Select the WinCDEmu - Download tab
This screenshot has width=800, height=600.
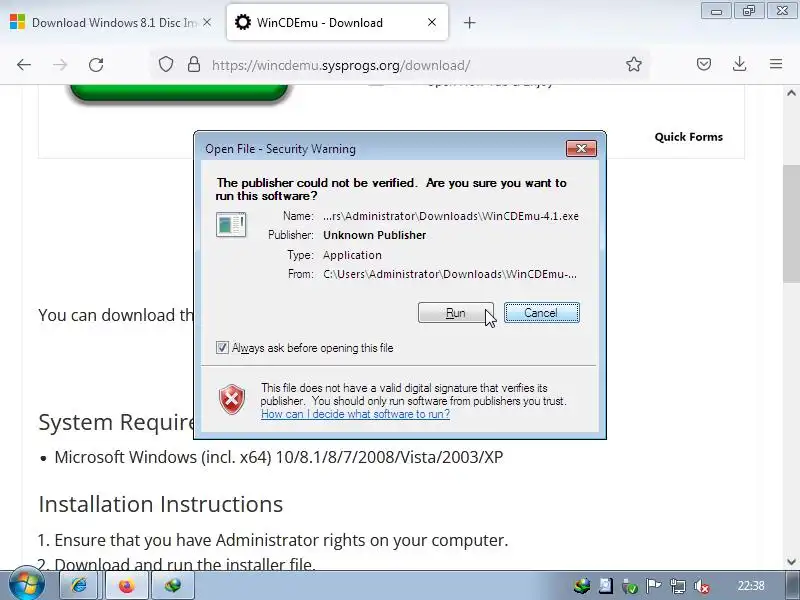[x=337, y=22]
